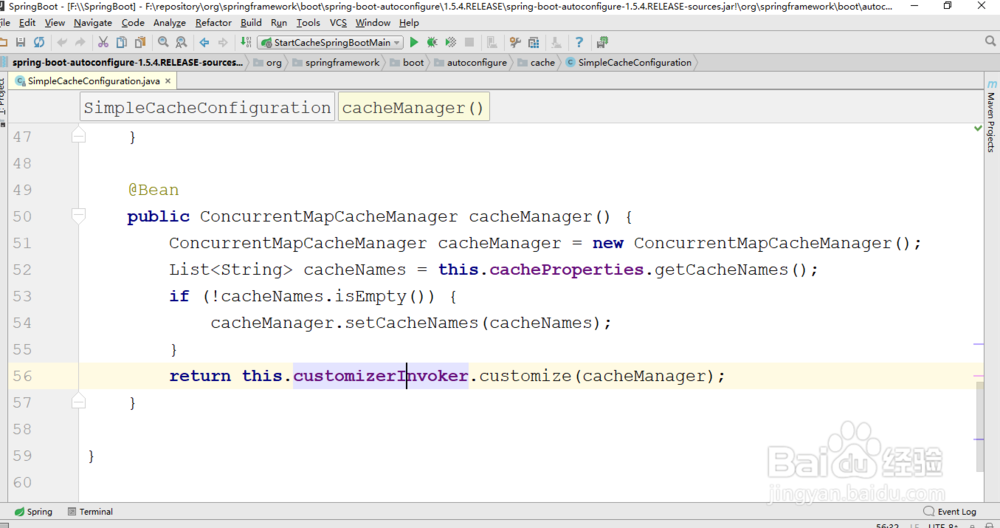Click cacheProperties on line 52
This screenshot has height=528, width=1000.
click(566, 270)
